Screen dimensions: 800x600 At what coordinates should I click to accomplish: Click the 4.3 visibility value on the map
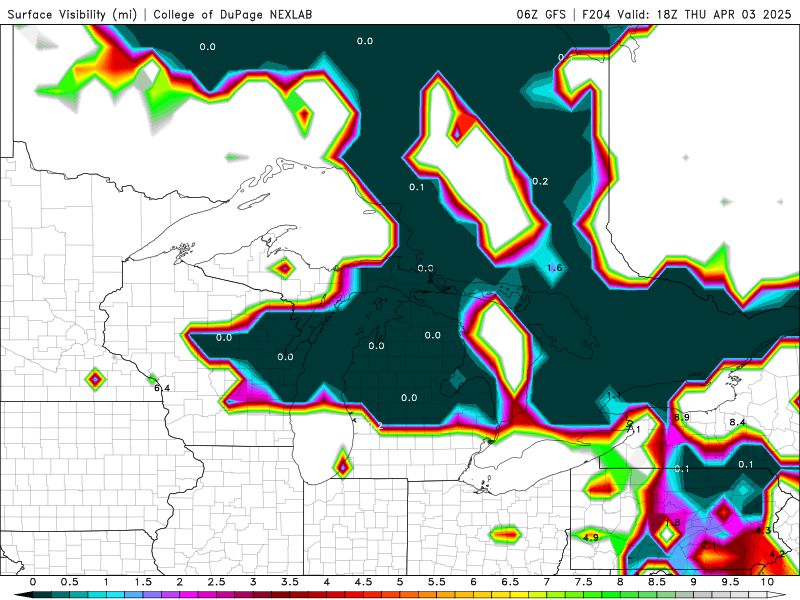(x=763, y=531)
